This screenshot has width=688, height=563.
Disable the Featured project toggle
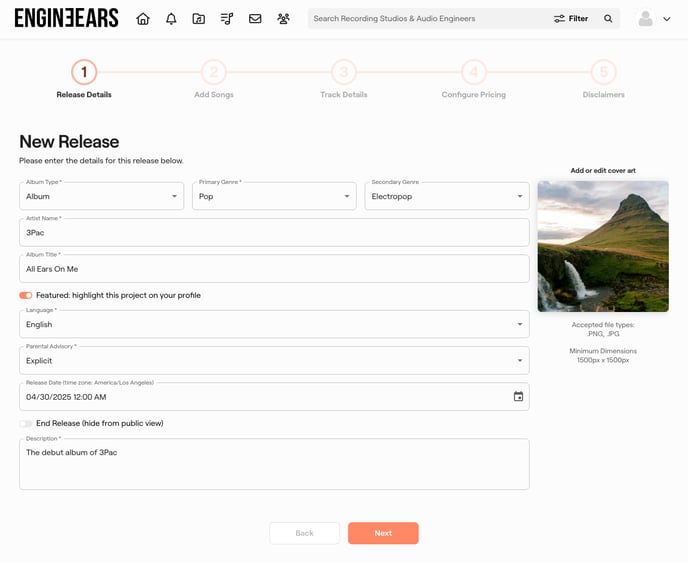[x=26, y=295]
